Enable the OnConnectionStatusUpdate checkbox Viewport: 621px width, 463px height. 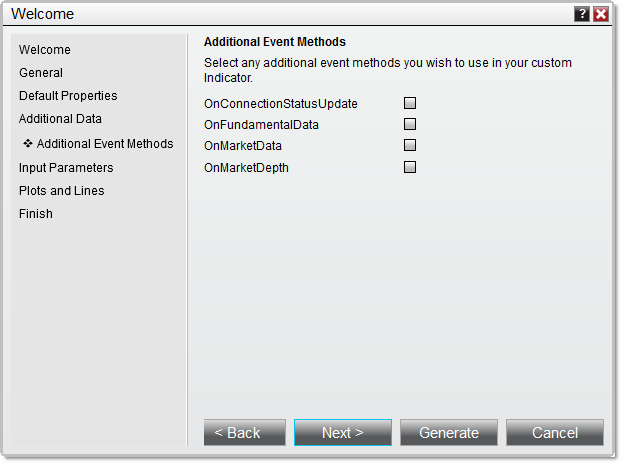pos(409,103)
